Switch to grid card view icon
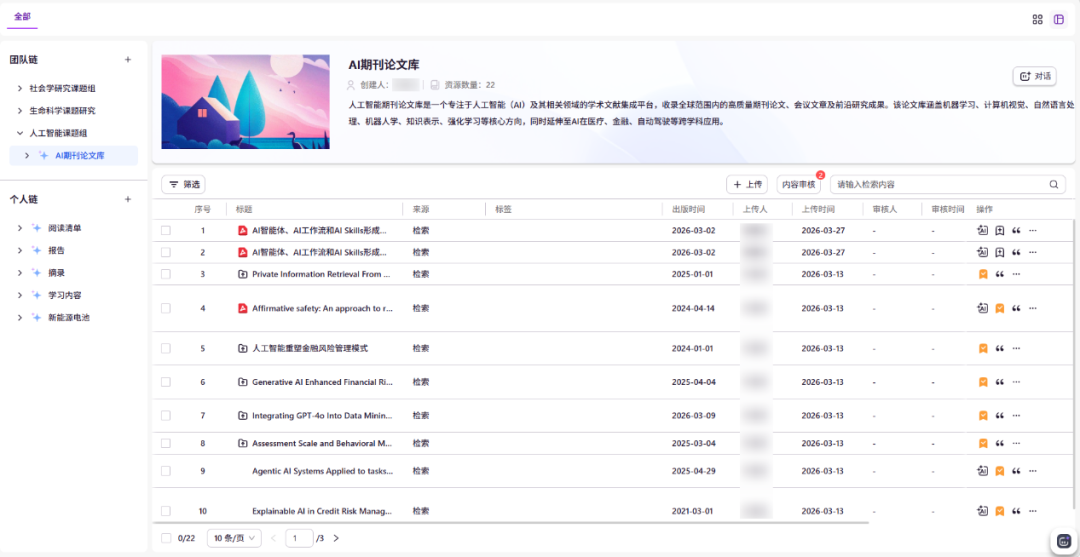 pos(1037,19)
